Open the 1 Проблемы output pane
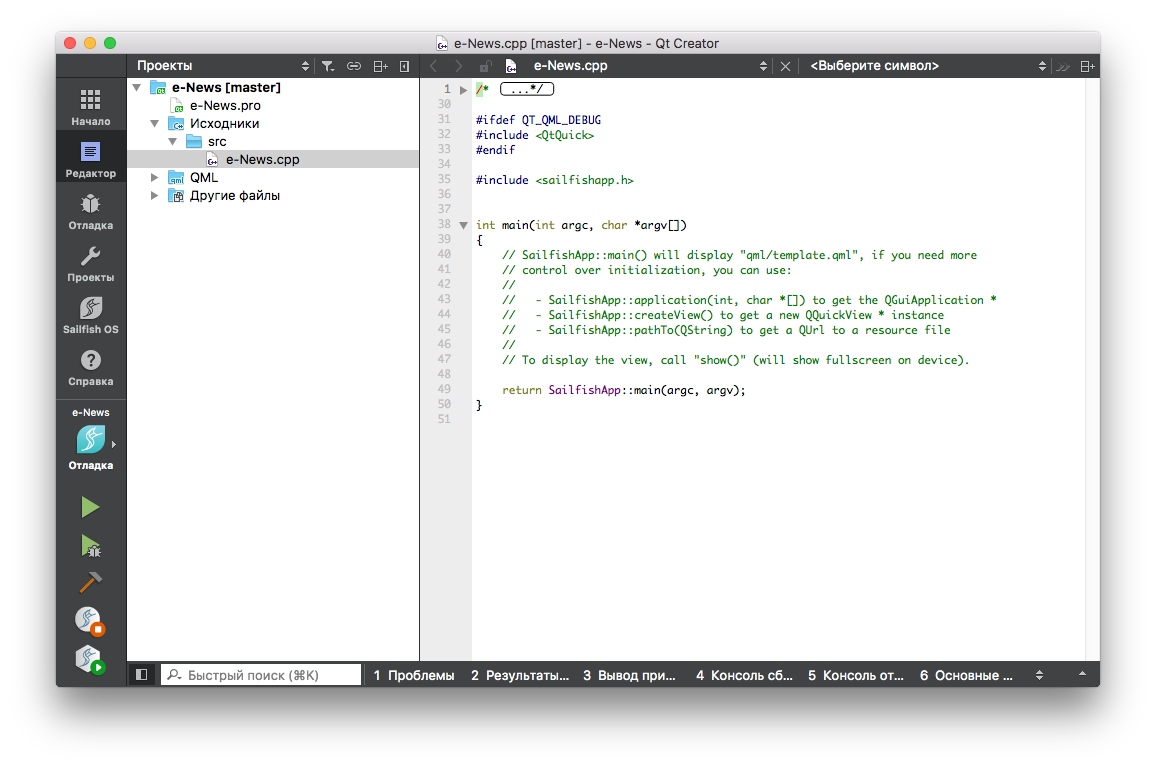Image resolution: width=1156 pixels, height=767 pixels. 414,675
